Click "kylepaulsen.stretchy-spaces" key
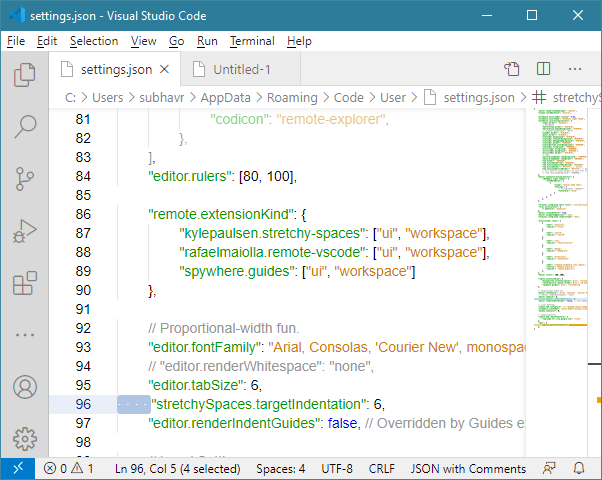The width and height of the screenshot is (602, 480). pos(272,233)
